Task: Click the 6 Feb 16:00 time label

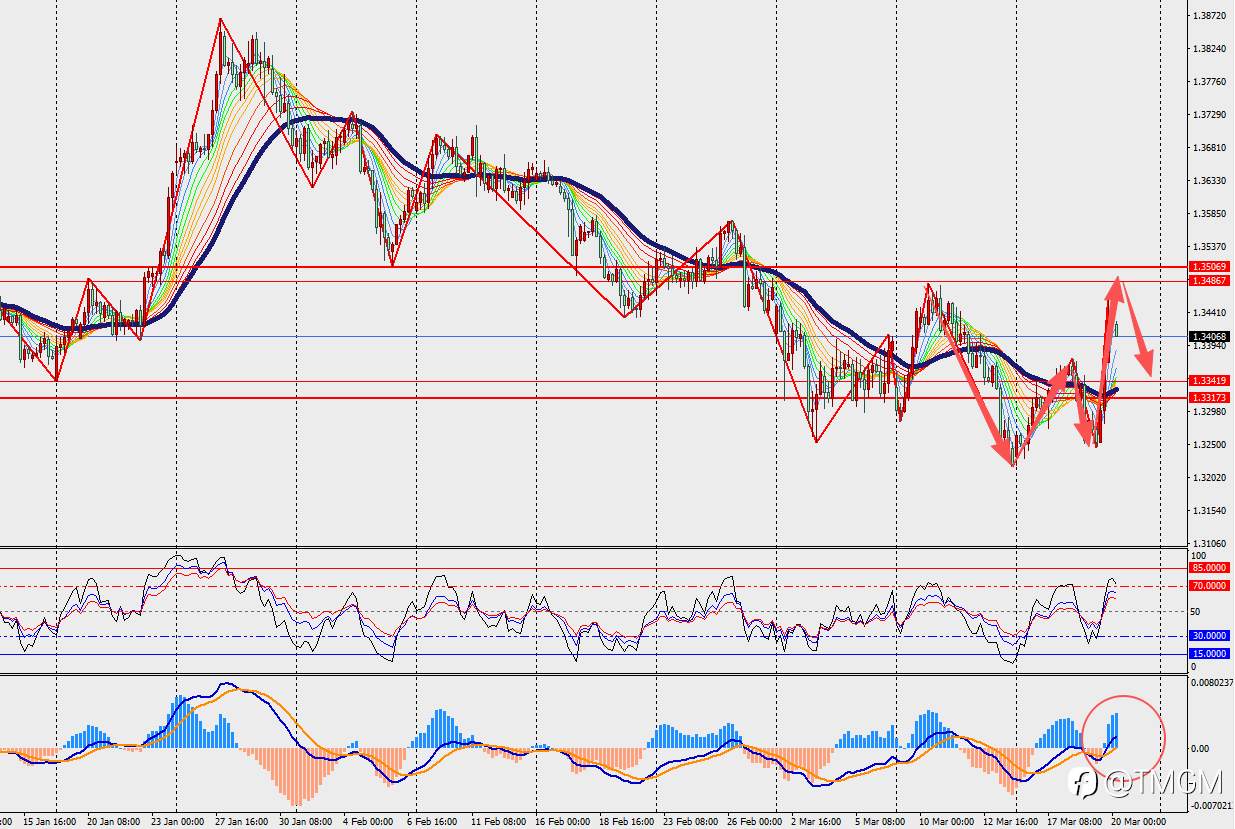Action: pos(432,821)
